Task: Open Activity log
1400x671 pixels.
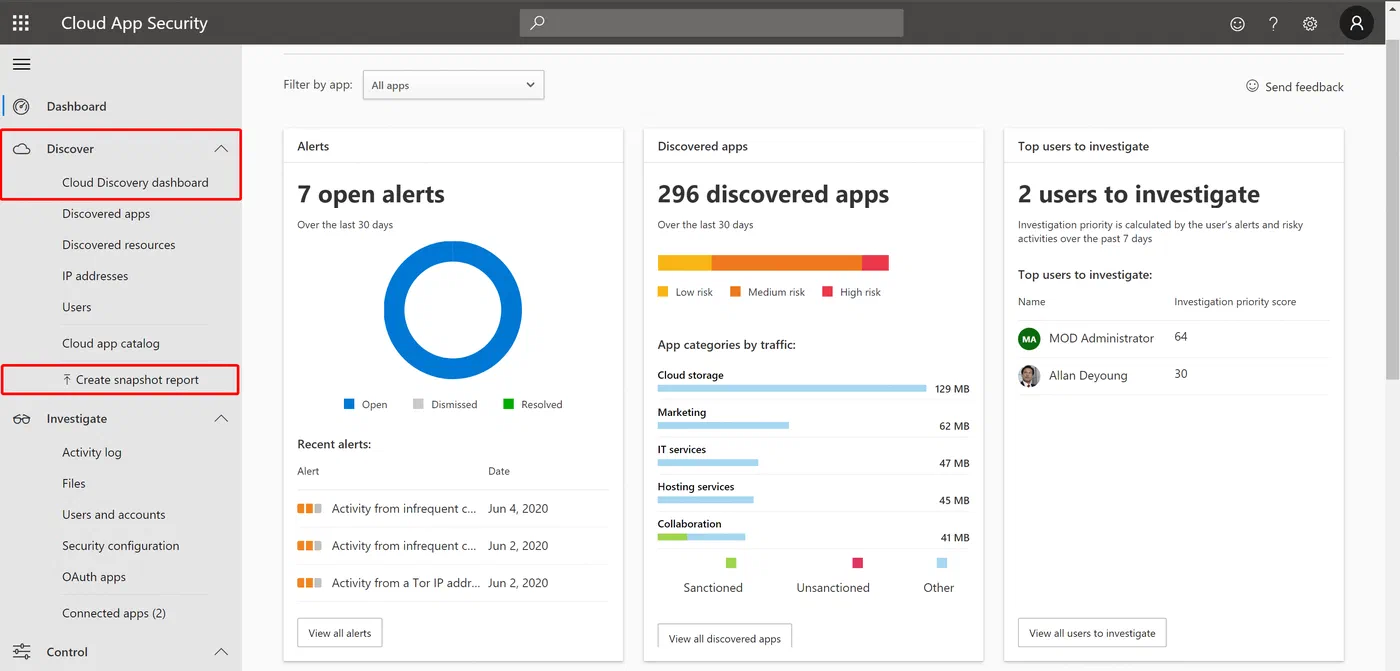Action: coord(92,452)
